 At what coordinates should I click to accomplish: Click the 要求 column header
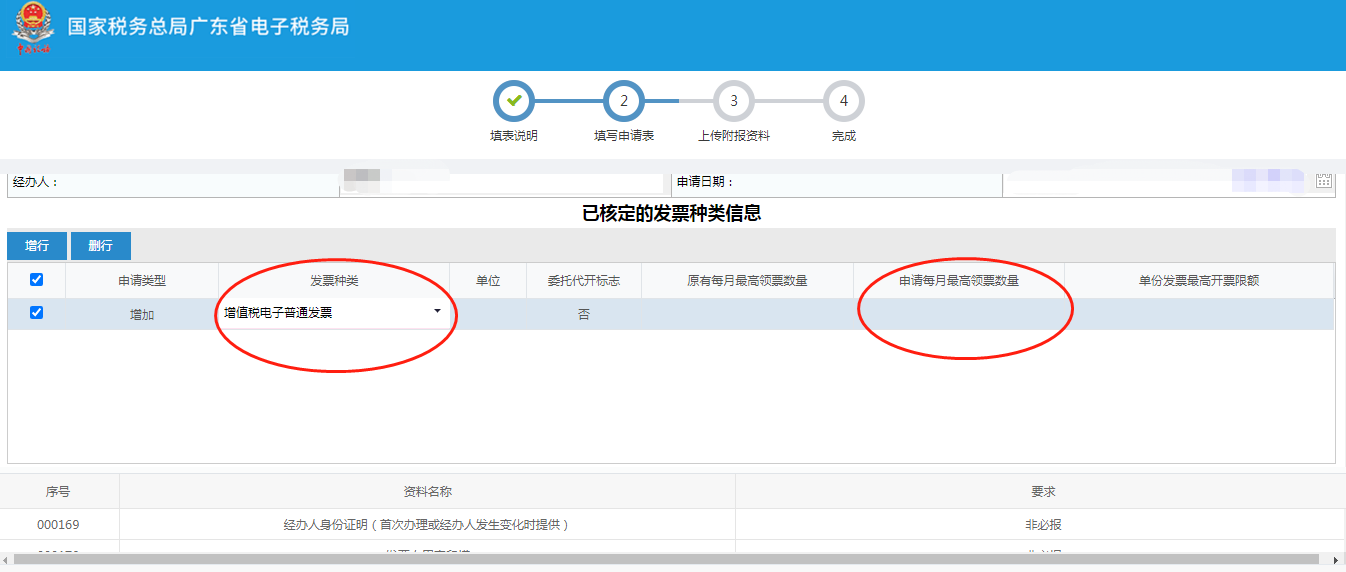[1043, 492]
